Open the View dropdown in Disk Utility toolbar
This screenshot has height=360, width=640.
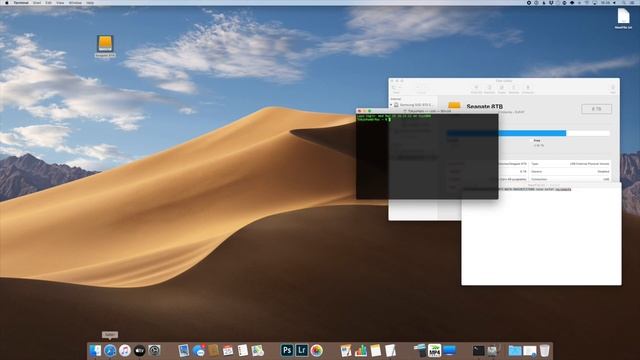(x=396, y=89)
